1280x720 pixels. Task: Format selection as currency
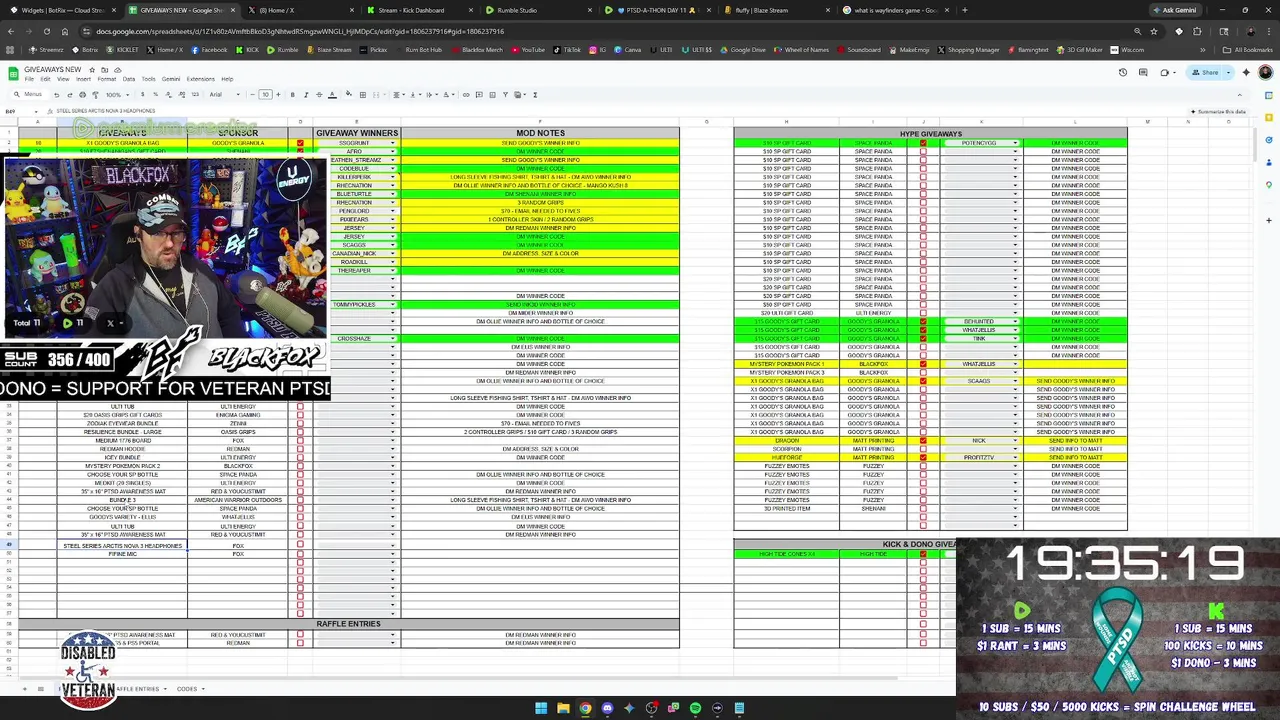click(x=143, y=95)
